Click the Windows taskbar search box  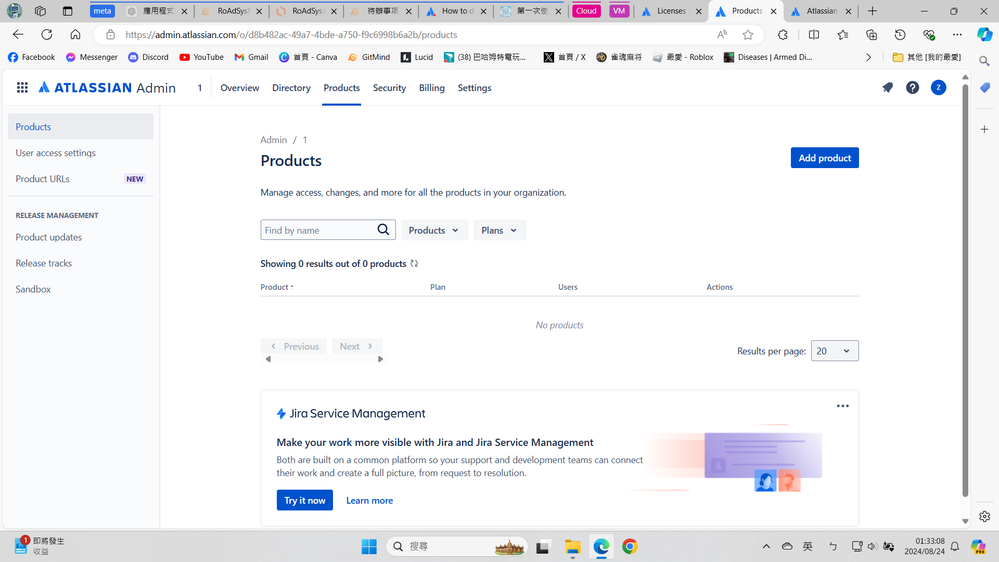[x=457, y=547]
